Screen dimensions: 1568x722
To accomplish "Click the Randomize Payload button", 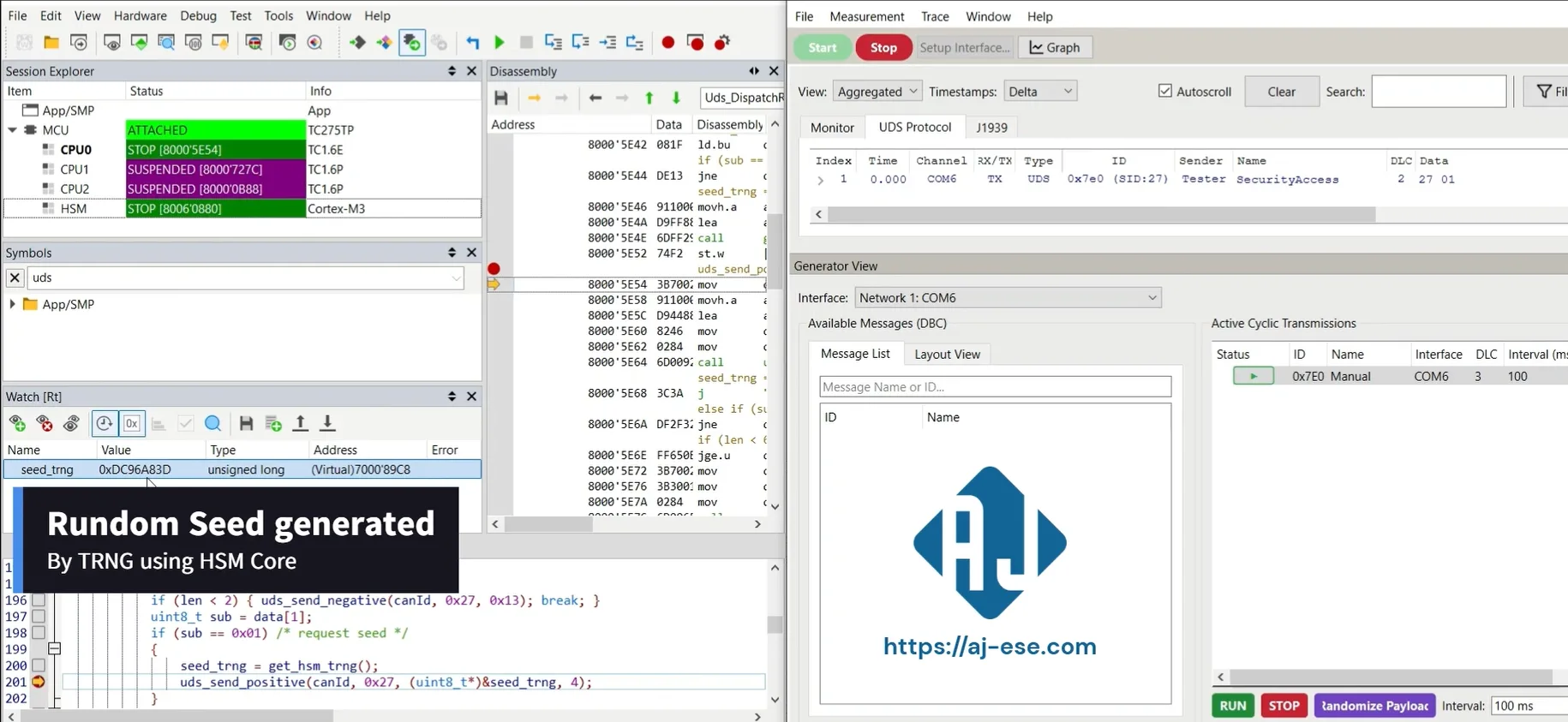I will [x=1374, y=706].
